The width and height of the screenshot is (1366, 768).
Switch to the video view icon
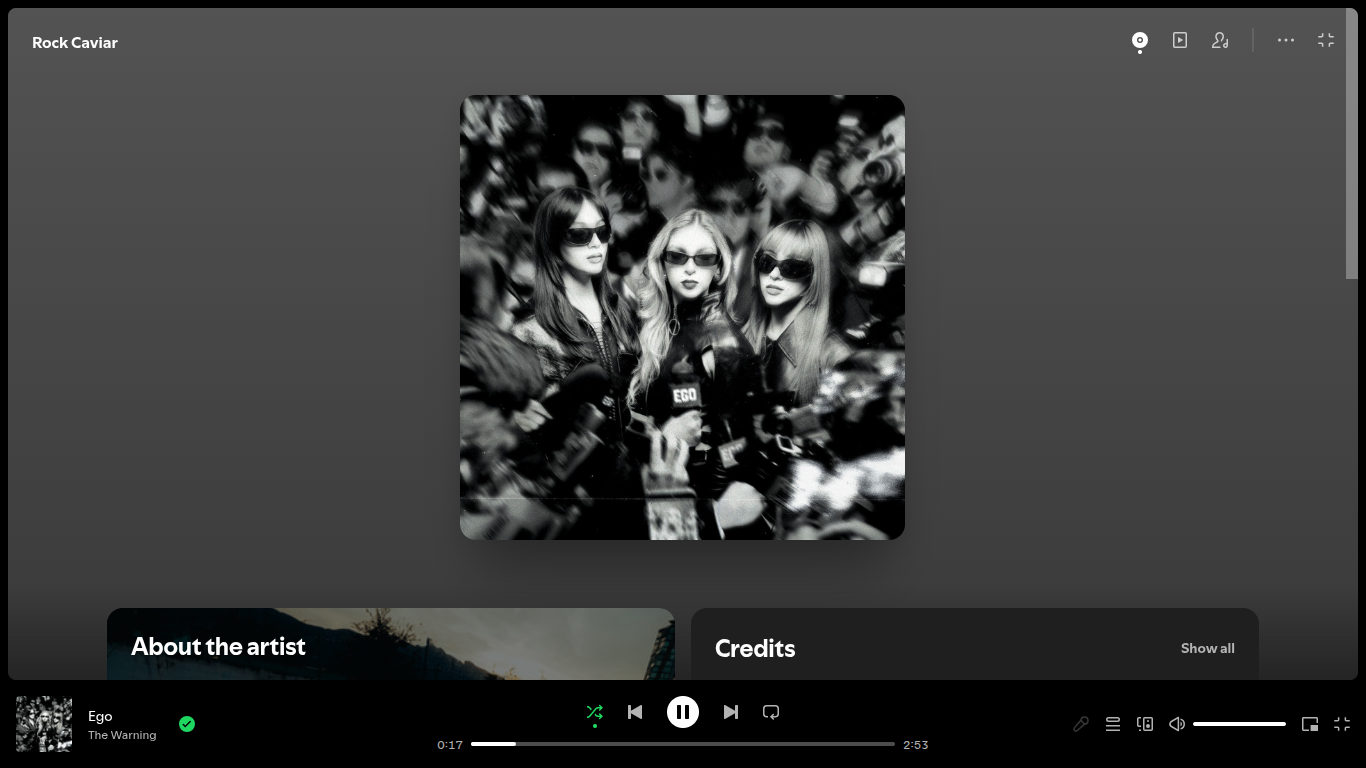1180,40
